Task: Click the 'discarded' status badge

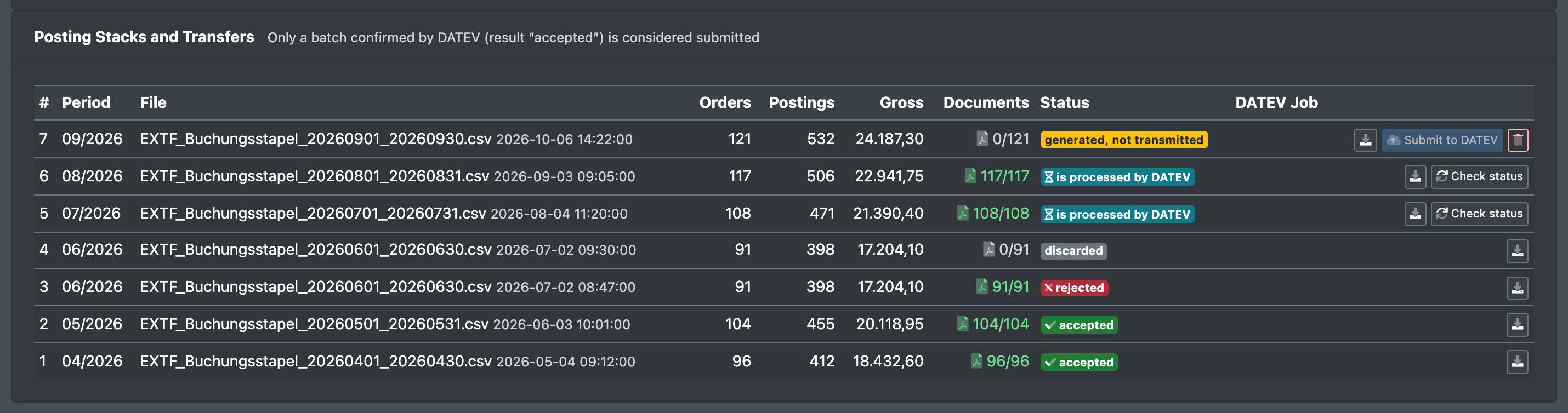Action: [1073, 251]
